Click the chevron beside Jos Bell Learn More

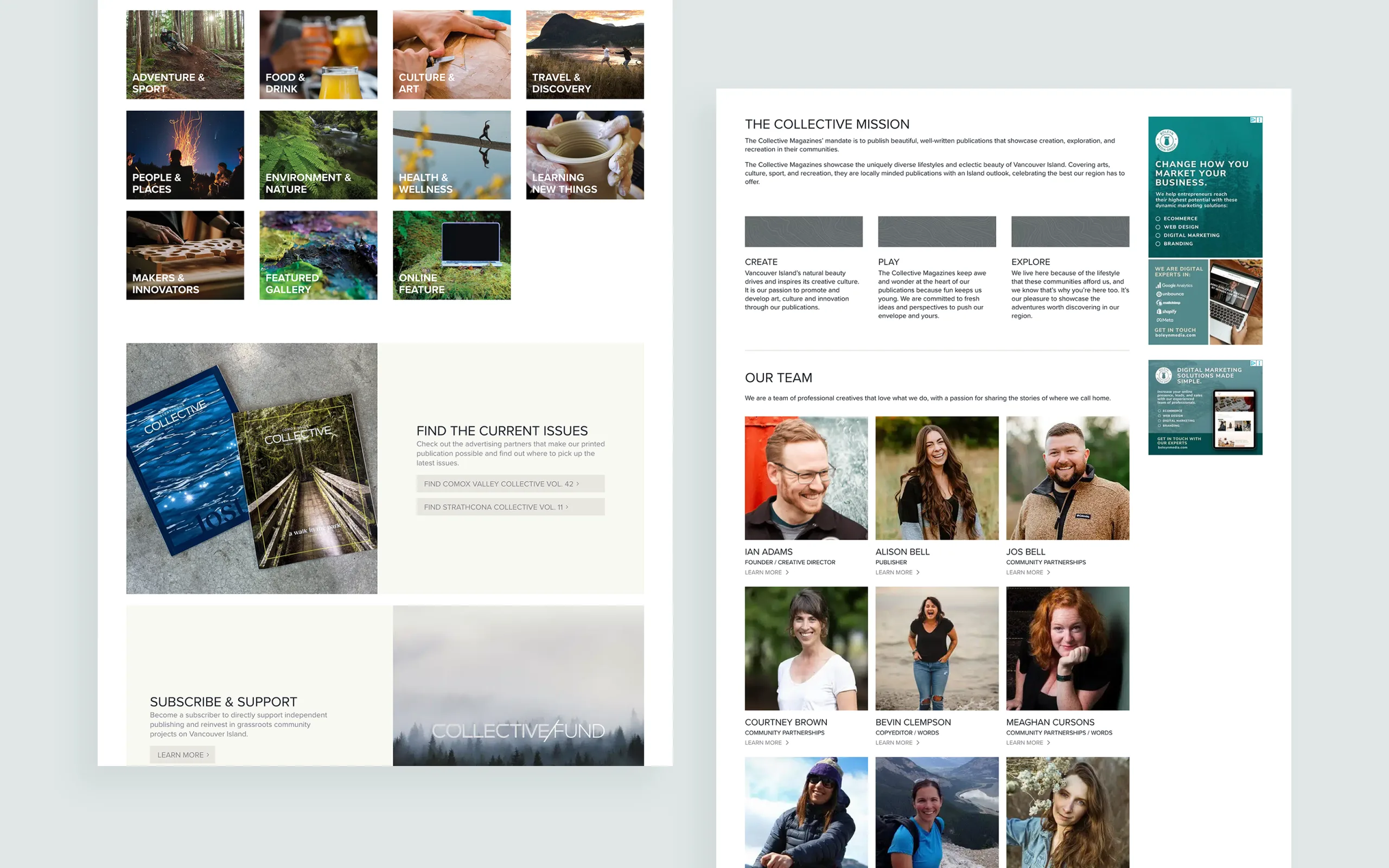point(1048,572)
